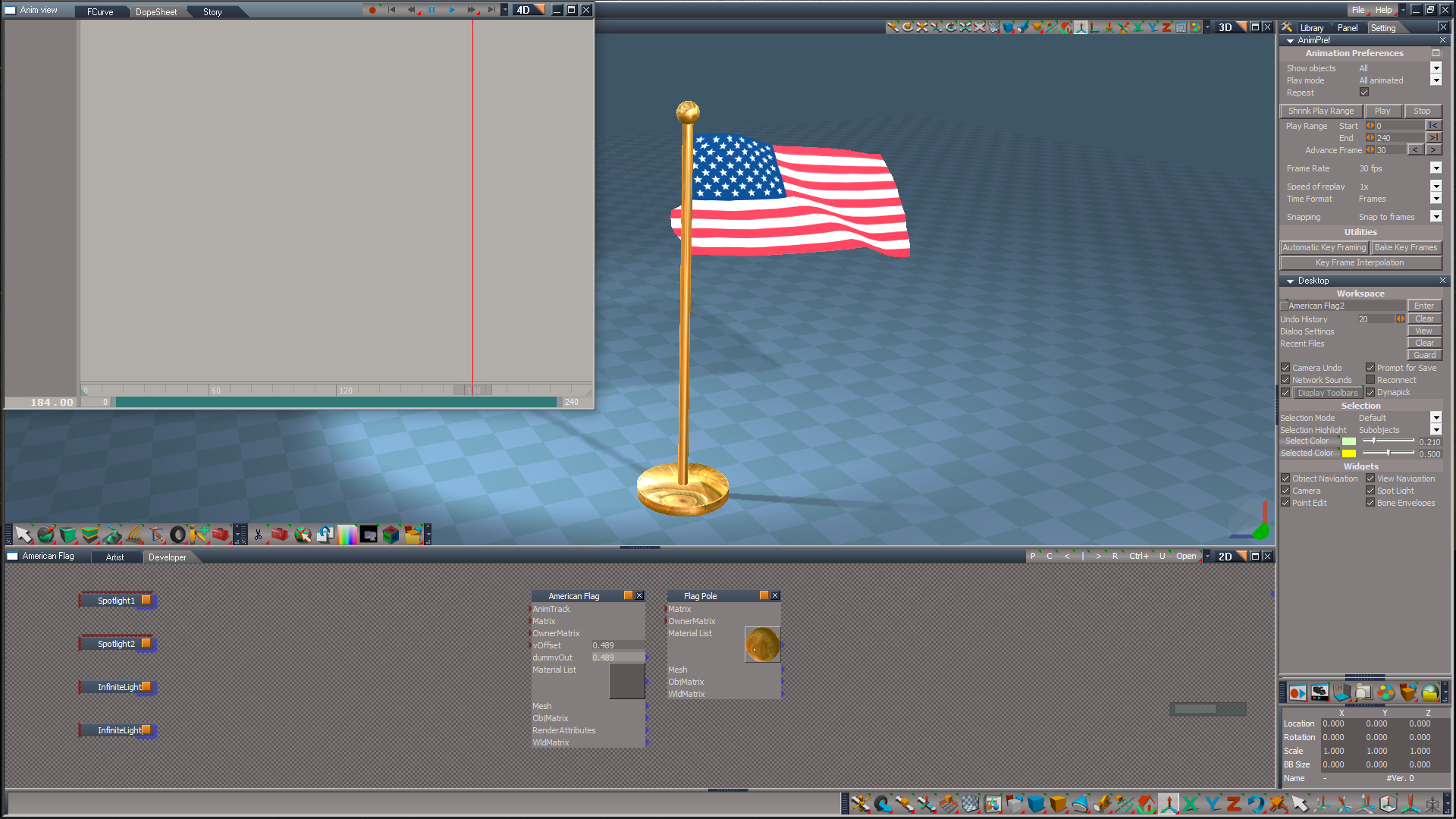
Task: Open the folder library icon in viewport toolbar
Action: [413, 535]
